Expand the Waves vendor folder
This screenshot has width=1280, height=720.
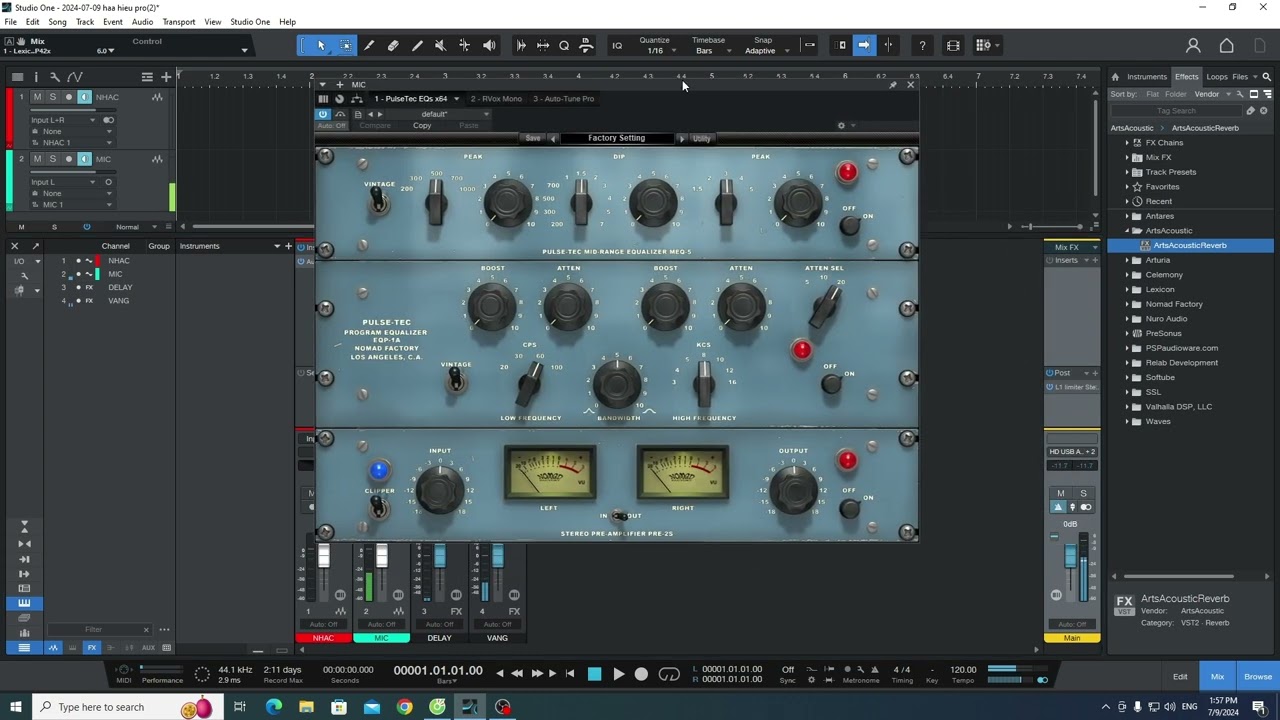pos(1127,421)
